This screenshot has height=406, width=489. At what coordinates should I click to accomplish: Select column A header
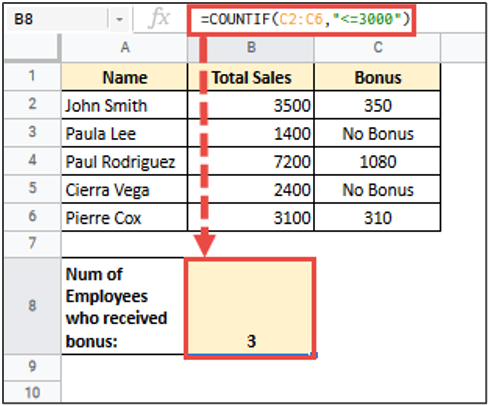pyautogui.click(x=125, y=48)
